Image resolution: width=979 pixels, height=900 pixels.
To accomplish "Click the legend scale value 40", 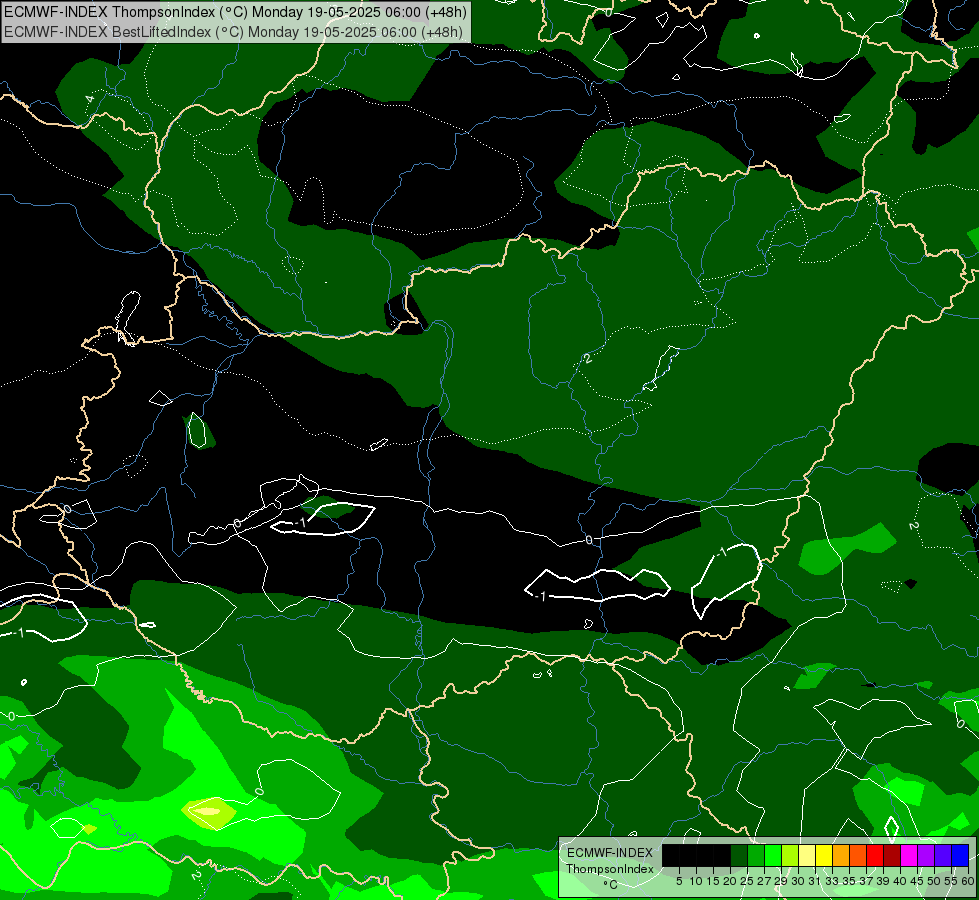I will click(900, 881).
